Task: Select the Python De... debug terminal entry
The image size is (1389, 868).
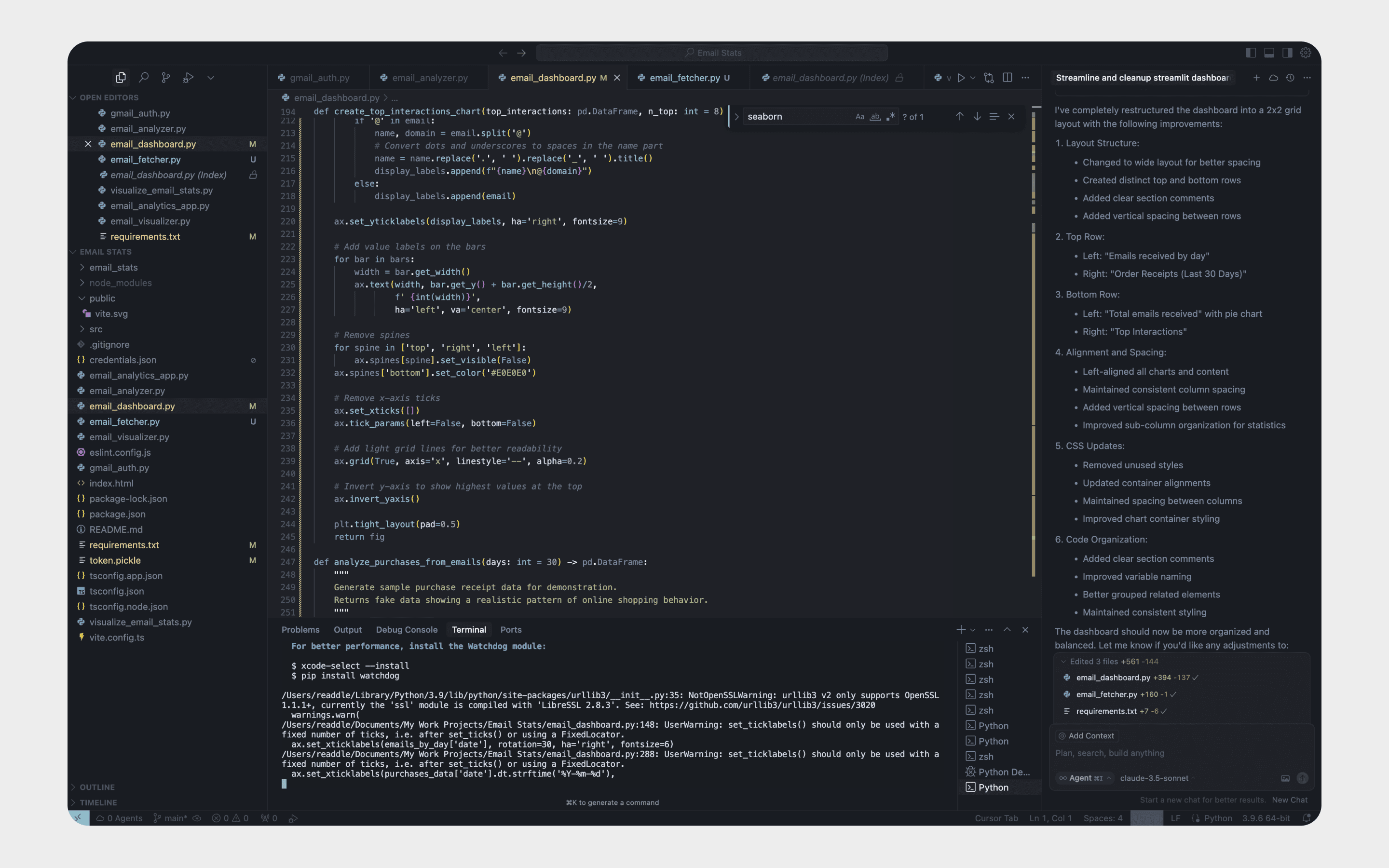Action: (x=998, y=772)
